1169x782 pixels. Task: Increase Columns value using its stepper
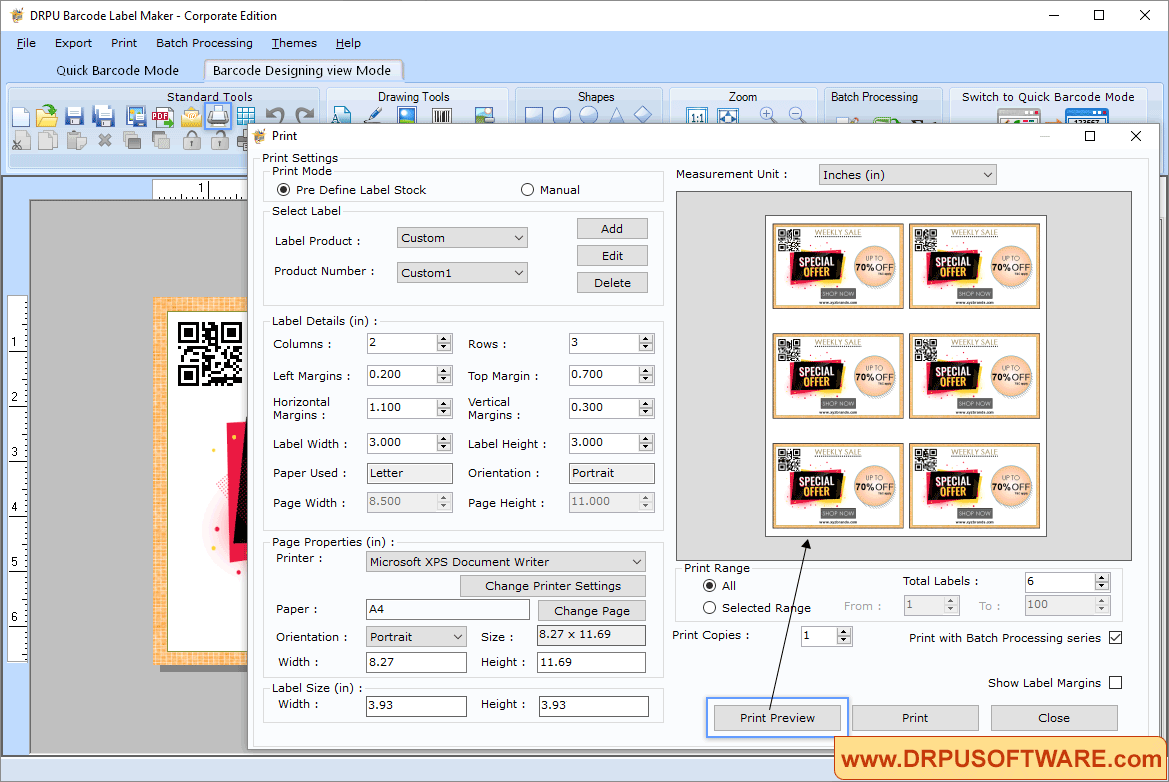click(443, 338)
